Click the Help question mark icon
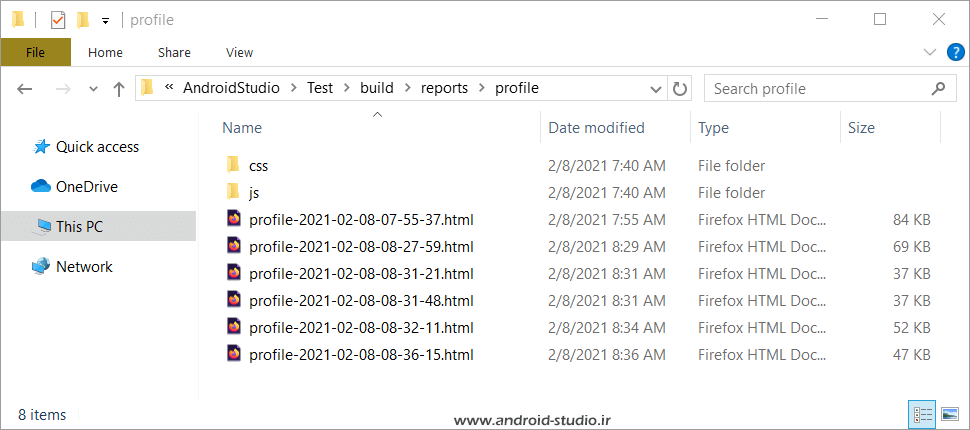970x430 pixels. point(955,53)
